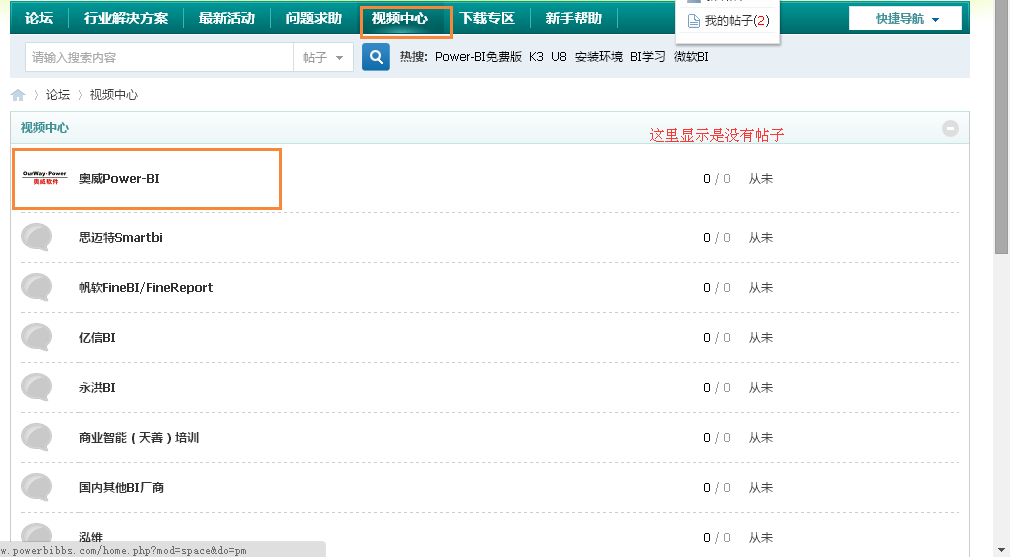This screenshot has height=557, width=1010.
Task: Open the 问题求助 navigation tab
Action: [314, 18]
